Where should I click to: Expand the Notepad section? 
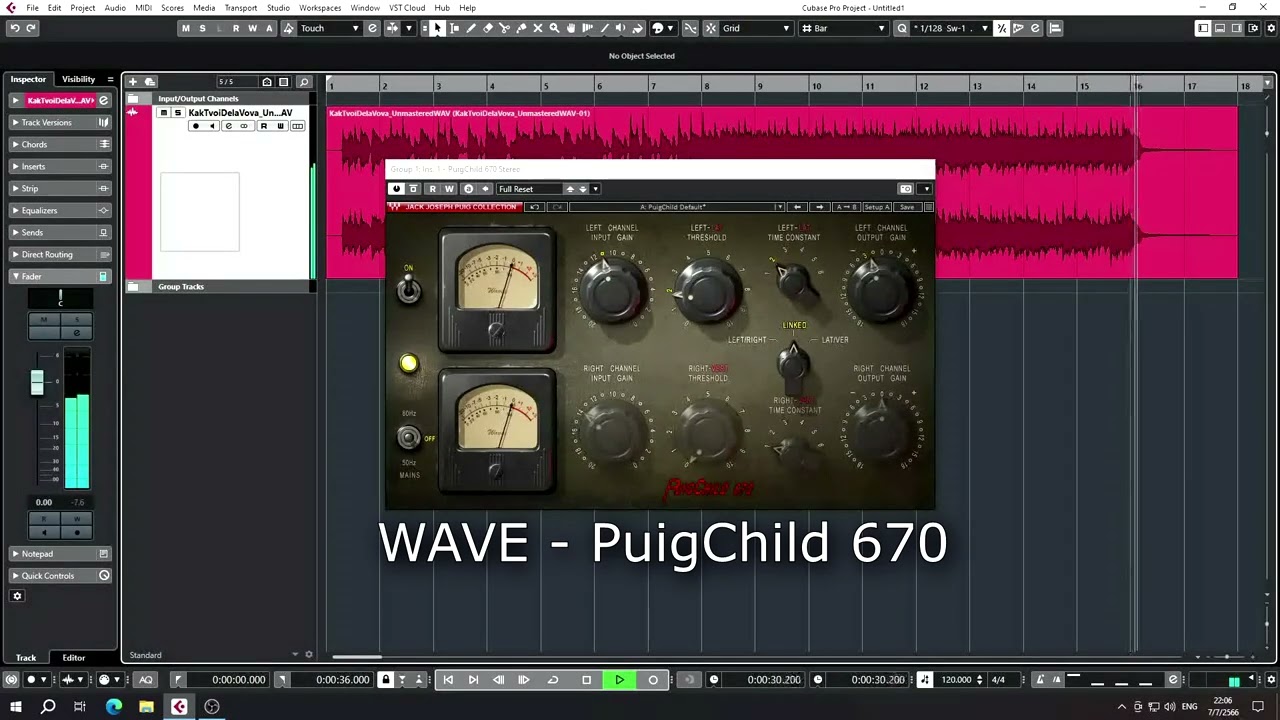[60, 553]
